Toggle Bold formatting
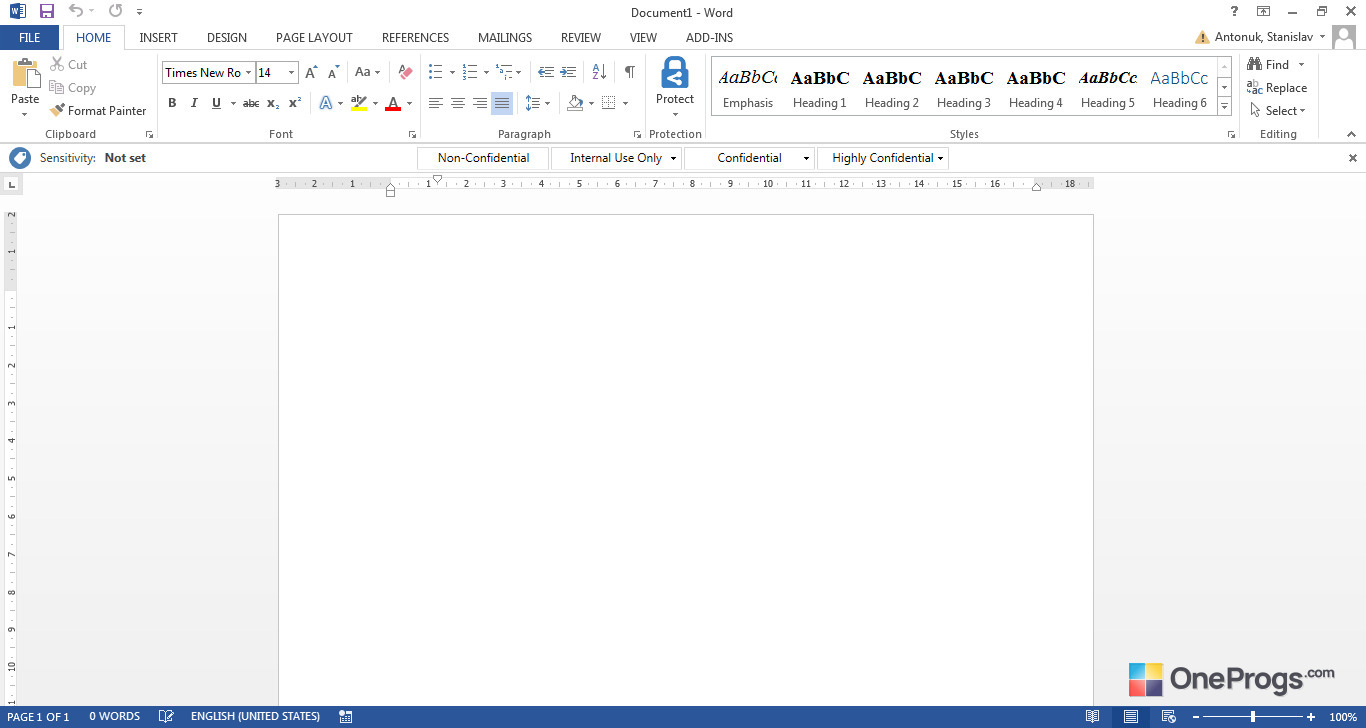The height and width of the screenshot is (728, 1366). [172, 103]
